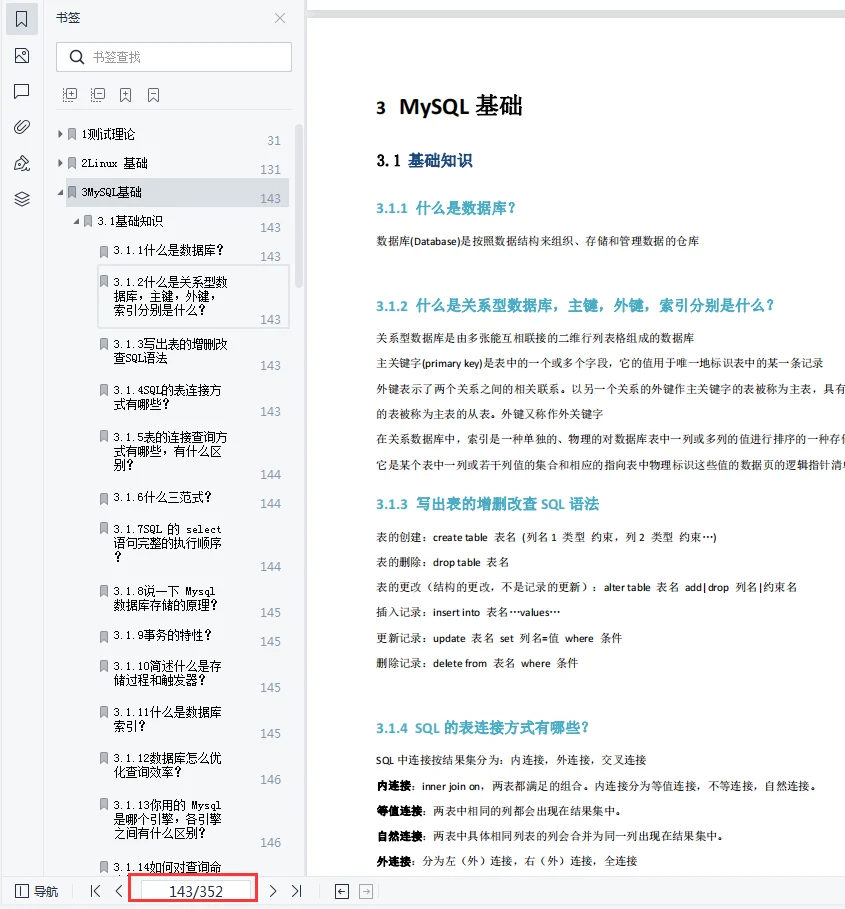Screen dimensions: 845x909
Task: Expand all bookmarks with plus icon
Action: point(69,93)
